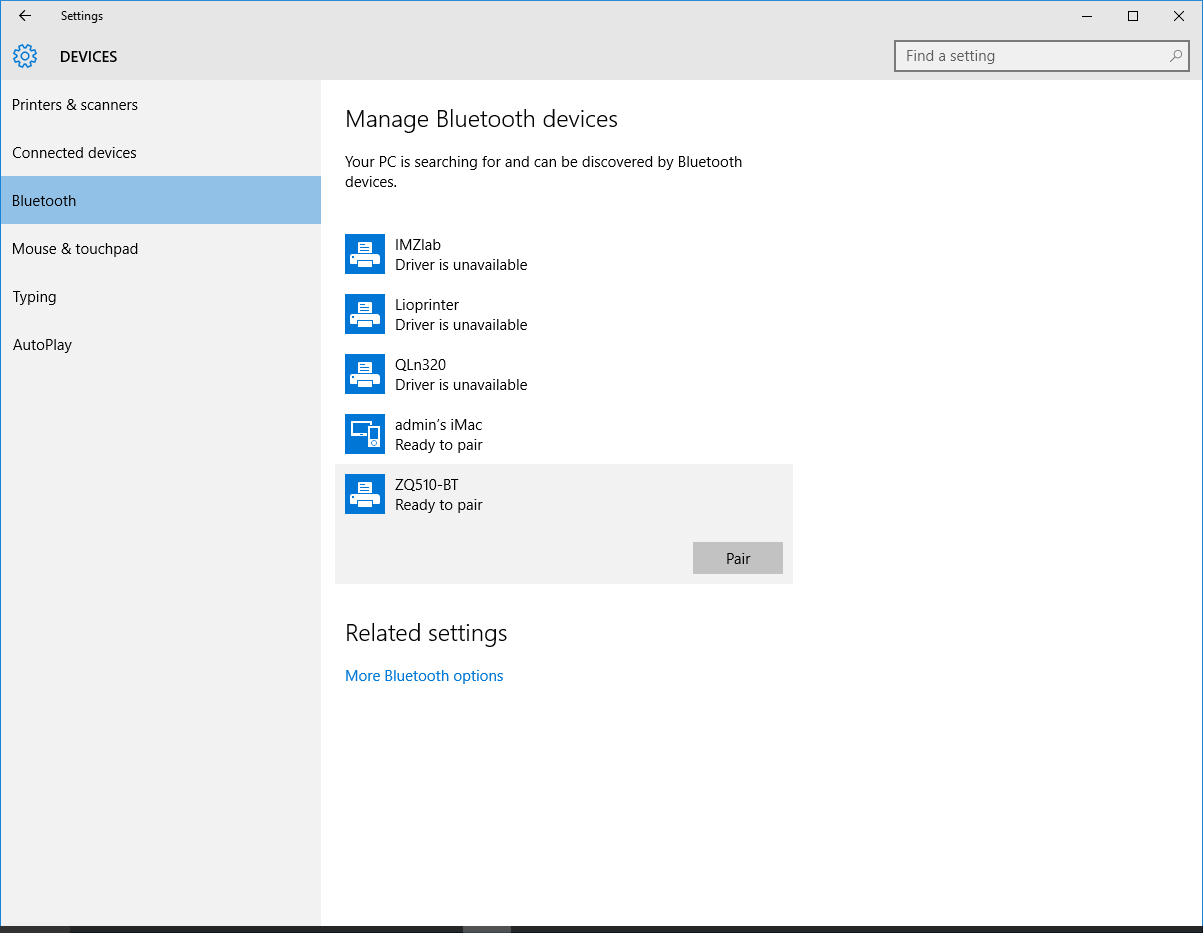
Task: Open More Bluetooth options link
Action: pos(424,676)
